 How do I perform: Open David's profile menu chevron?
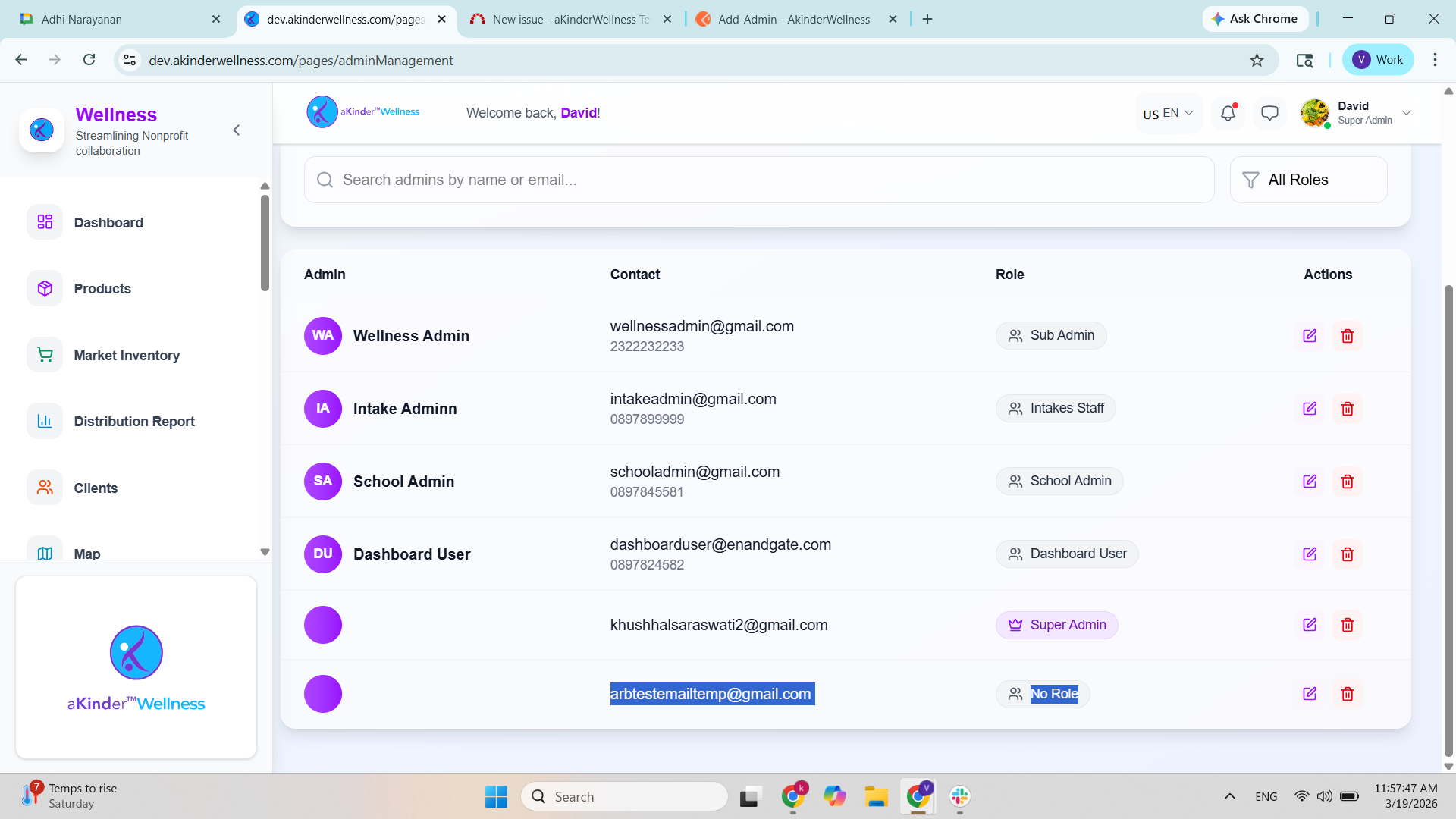(x=1407, y=113)
